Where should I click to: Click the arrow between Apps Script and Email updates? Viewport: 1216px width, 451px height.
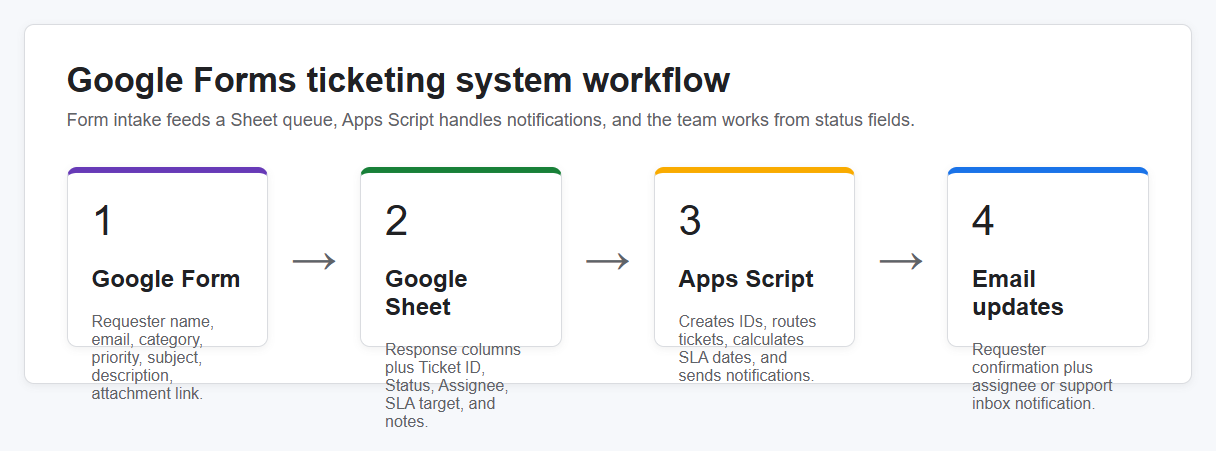901,261
